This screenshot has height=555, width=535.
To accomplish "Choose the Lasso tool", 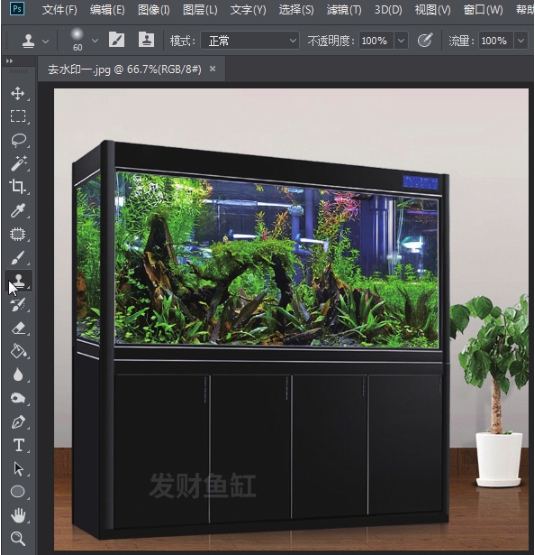I will pos(18,140).
